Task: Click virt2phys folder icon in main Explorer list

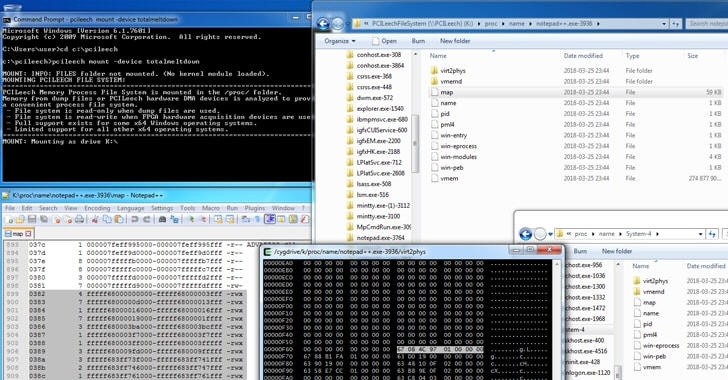Action: [x=434, y=71]
